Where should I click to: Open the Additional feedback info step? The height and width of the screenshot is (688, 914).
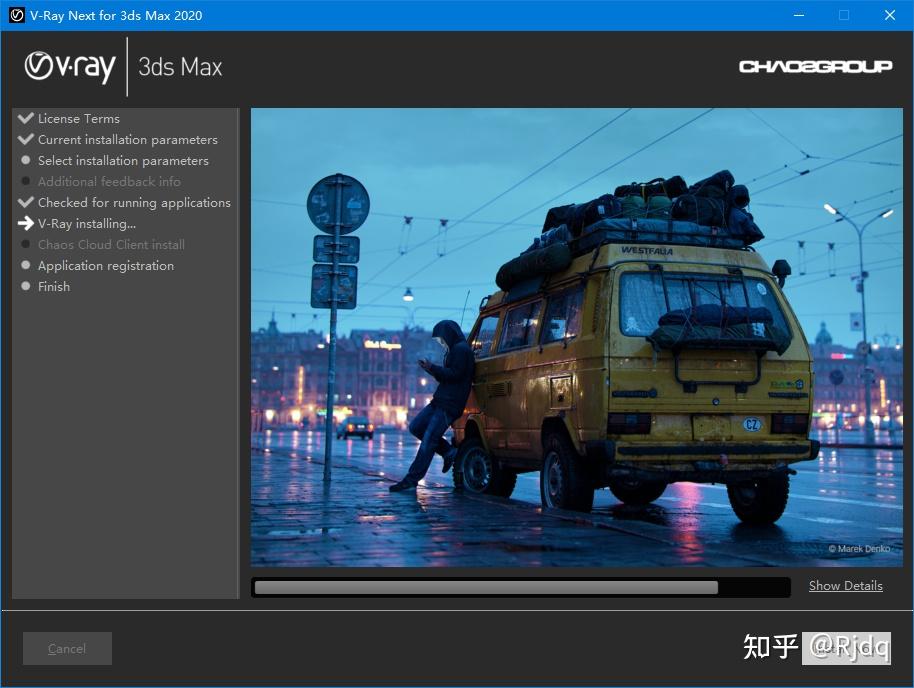(109, 181)
